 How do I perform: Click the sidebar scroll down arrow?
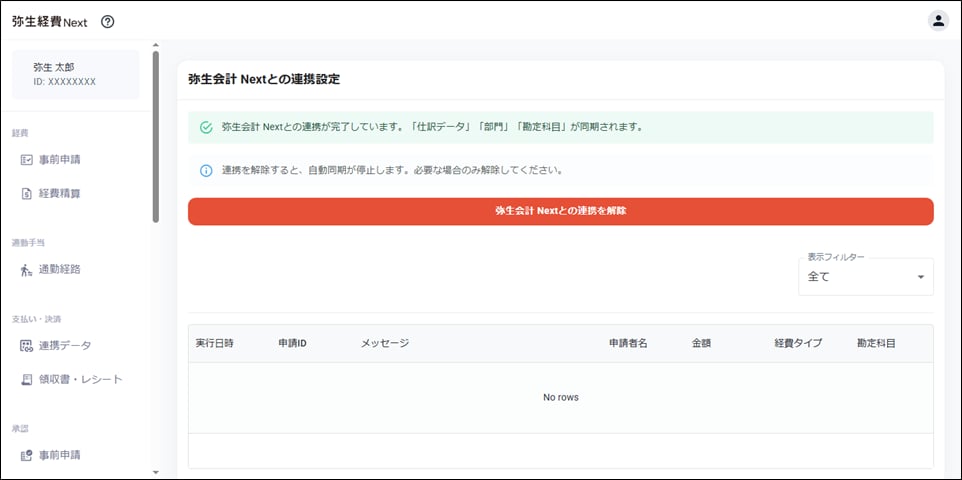point(156,472)
